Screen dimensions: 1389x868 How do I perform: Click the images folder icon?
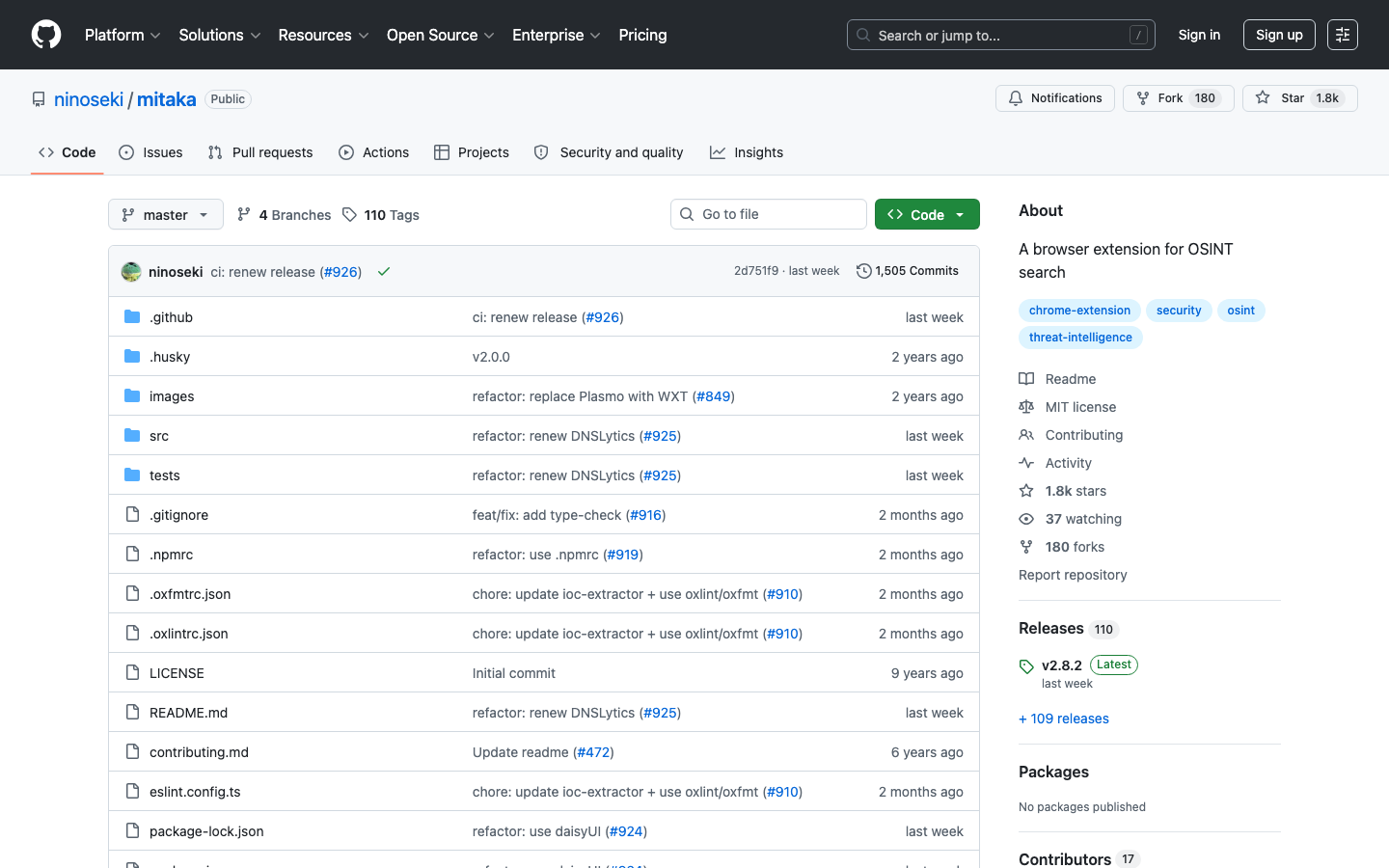[x=132, y=396]
